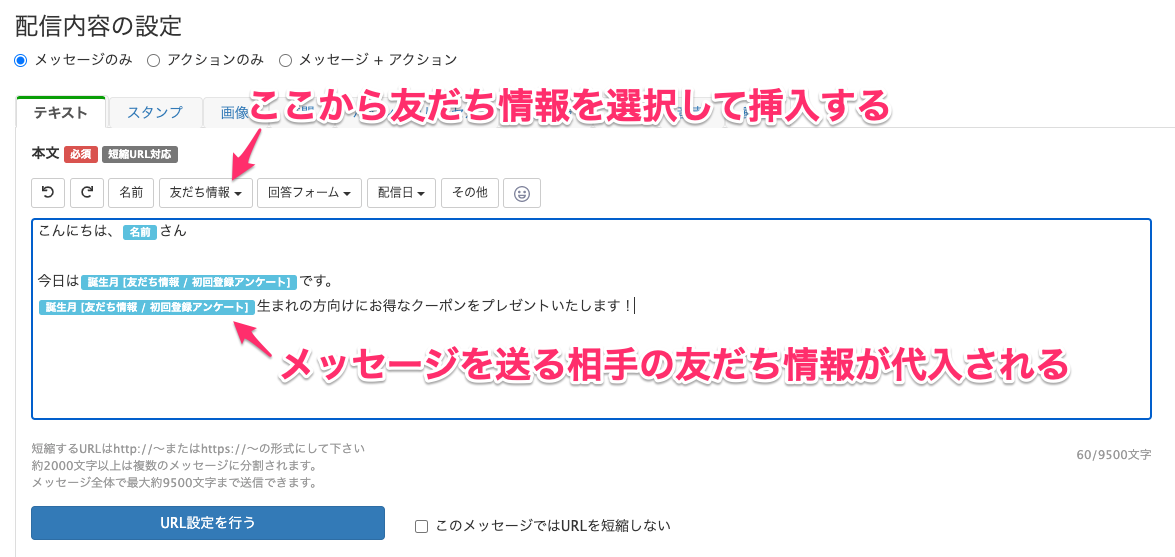1175x557 pixels.
Task: Select メッセージ + アクション radio option
Action: [286, 60]
